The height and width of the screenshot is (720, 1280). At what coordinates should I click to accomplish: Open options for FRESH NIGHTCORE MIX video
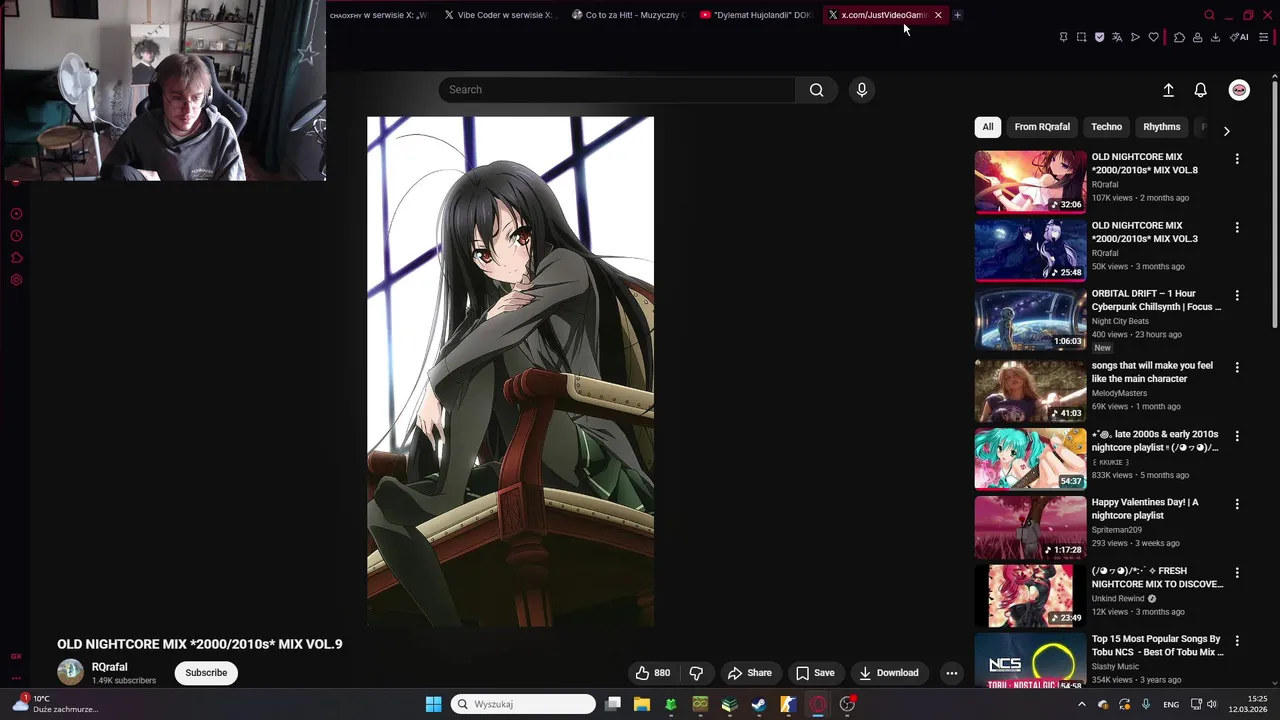tap(1237, 573)
